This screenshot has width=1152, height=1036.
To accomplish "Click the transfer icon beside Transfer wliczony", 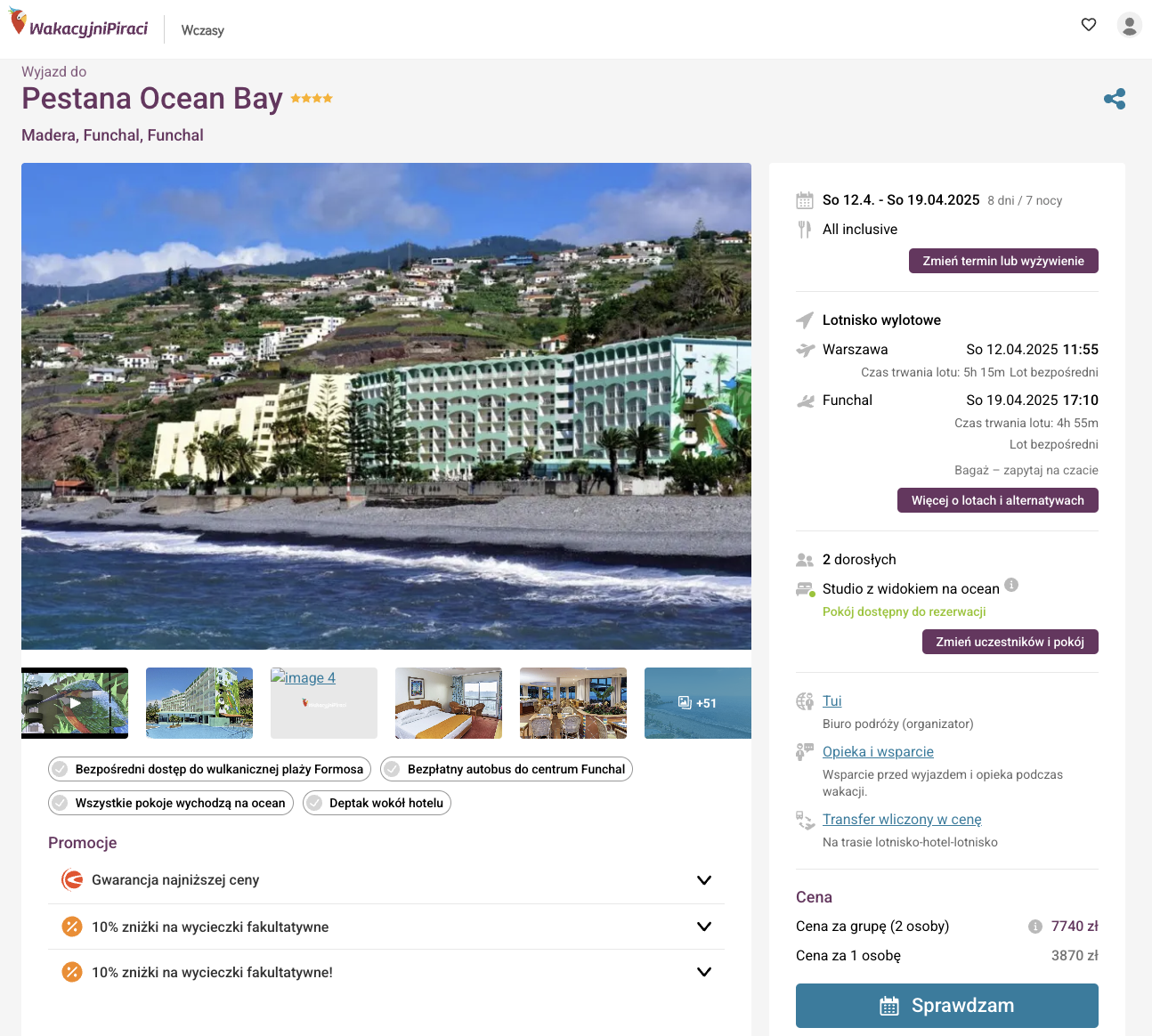I will click(805, 820).
